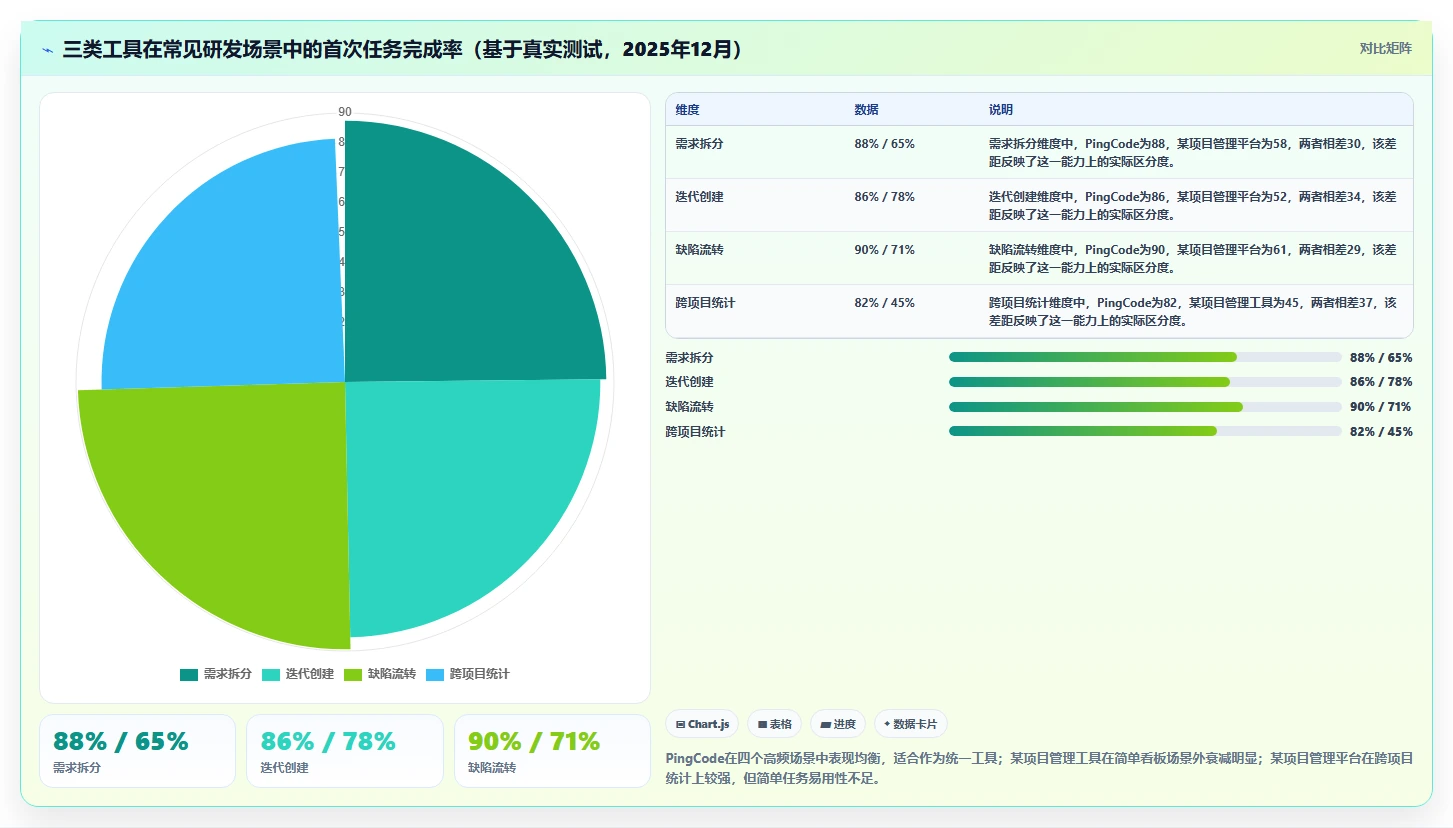The height and width of the screenshot is (828, 1453).
Task: Click the 需求拆分 table row label
Action: coord(699,144)
